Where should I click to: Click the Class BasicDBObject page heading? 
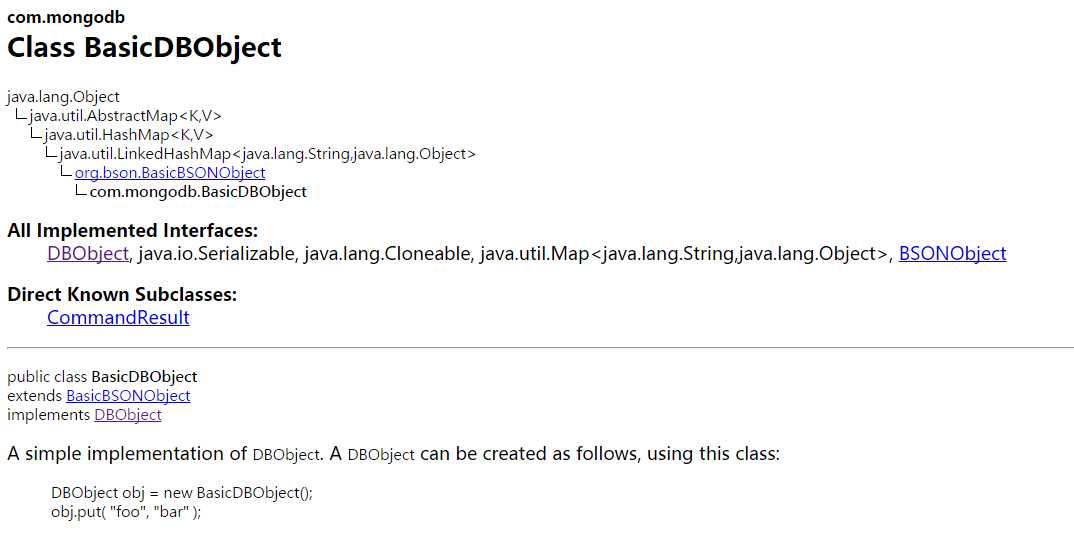click(145, 47)
